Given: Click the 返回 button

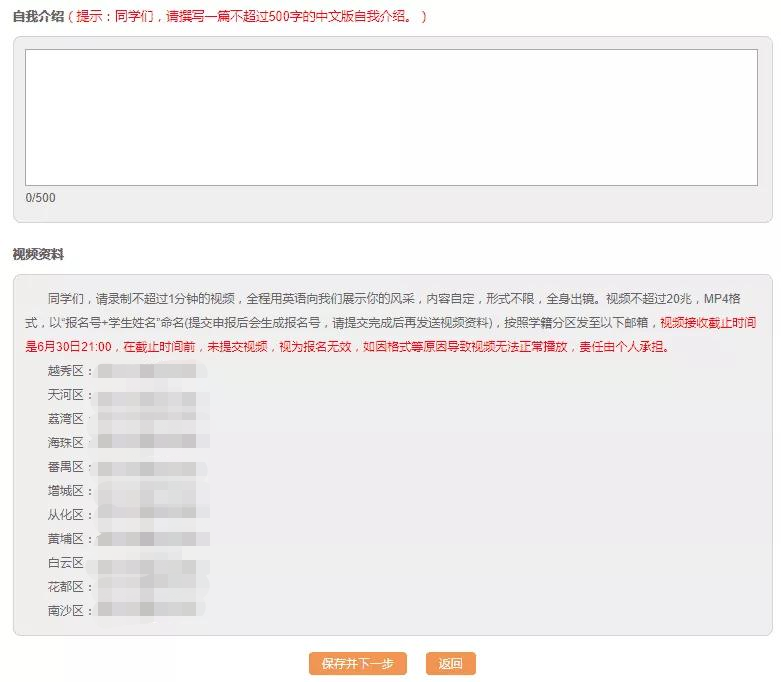Looking at the screenshot, I should (451, 664).
